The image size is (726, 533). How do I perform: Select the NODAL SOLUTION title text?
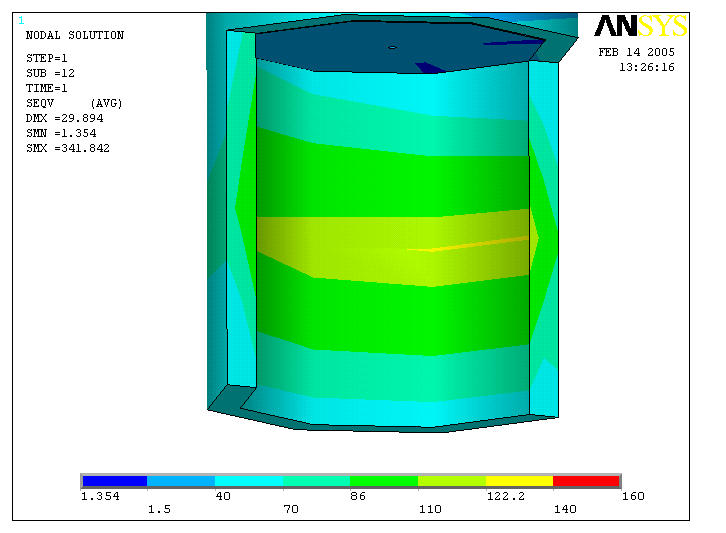[x=75, y=35]
